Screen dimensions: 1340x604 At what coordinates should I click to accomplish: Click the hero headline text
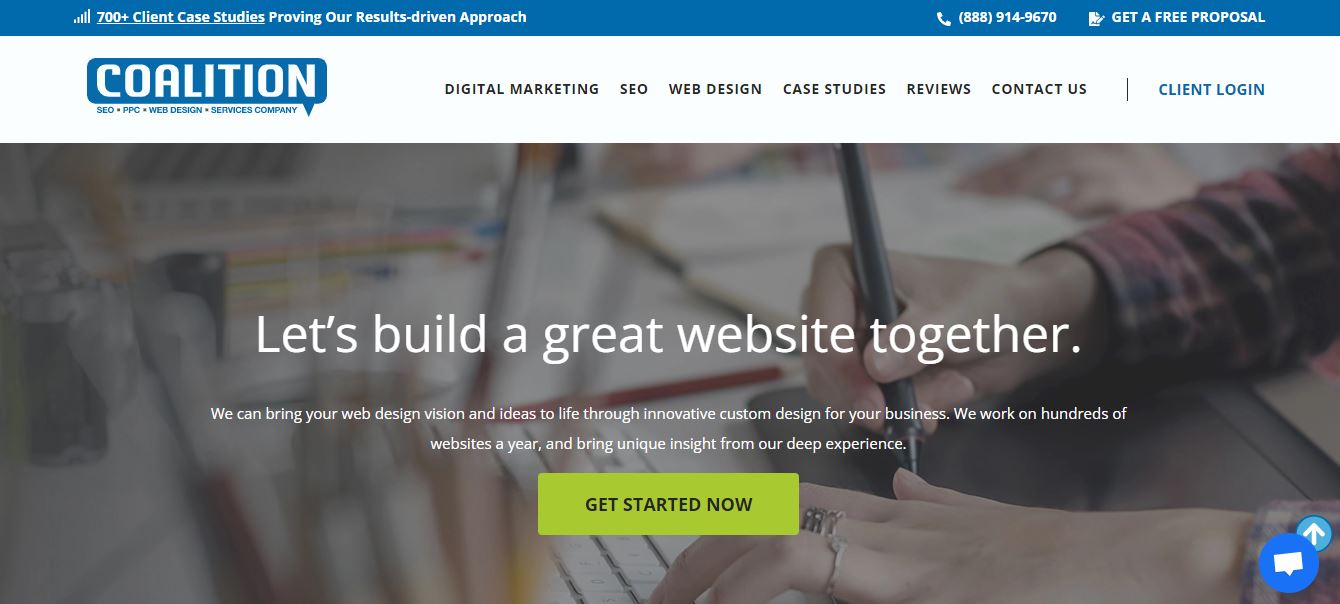pyautogui.click(x=668, y=334)
